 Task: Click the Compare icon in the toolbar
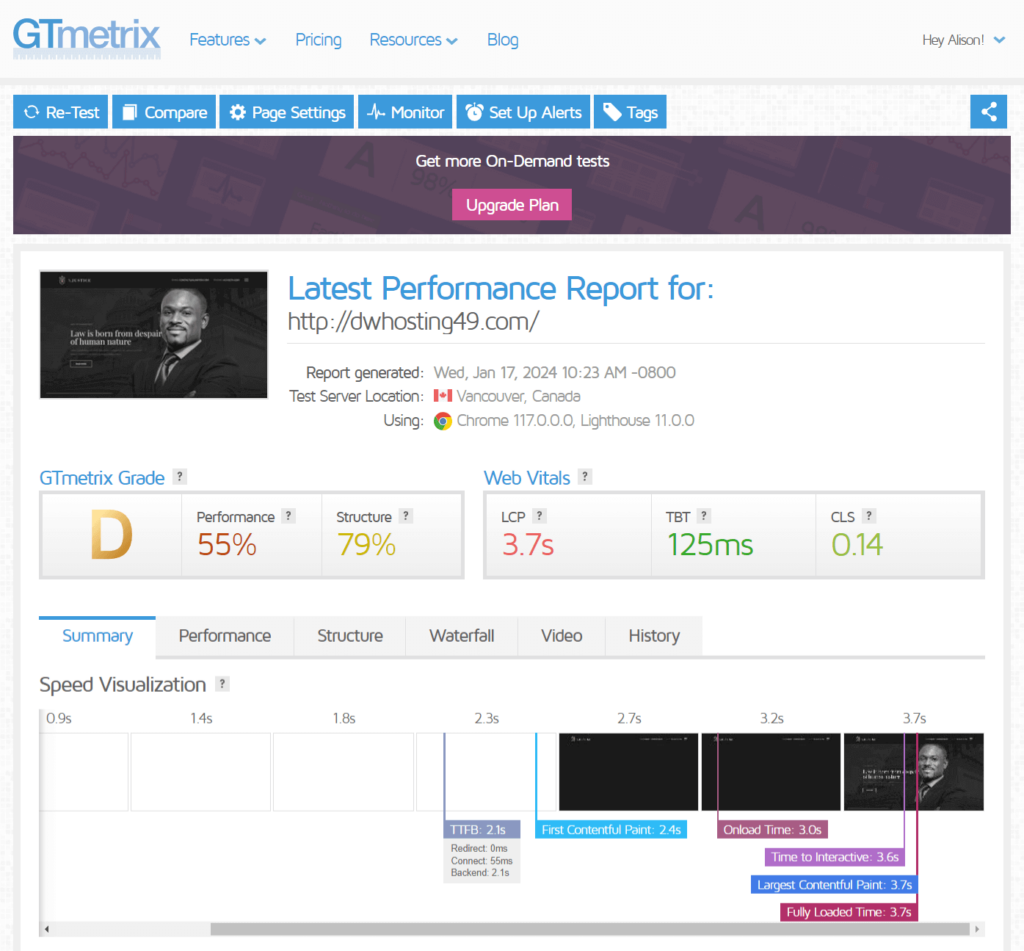click(x=128, y=111)
